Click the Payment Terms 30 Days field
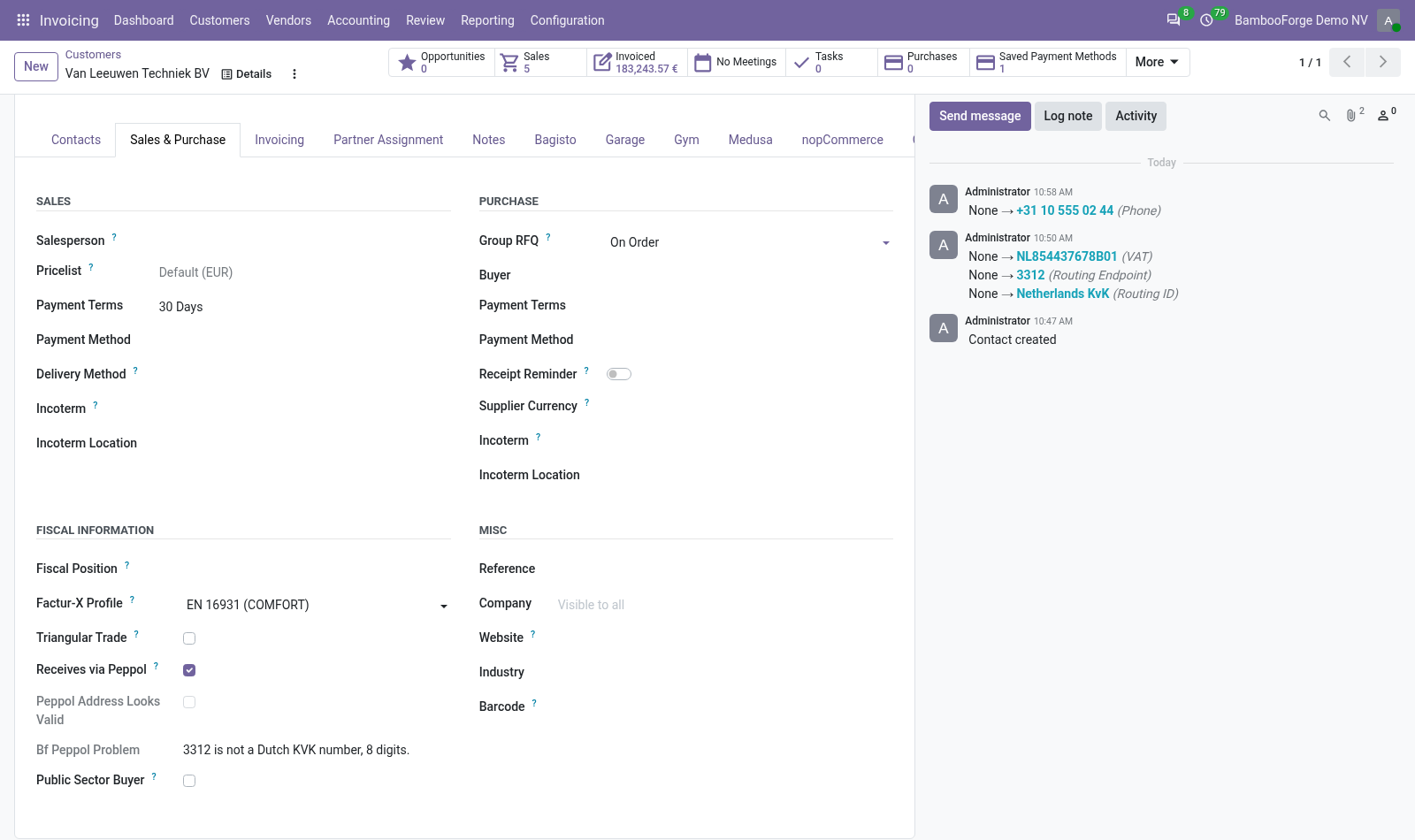The height and width of the screenshot is (840, 1415). [x=303, y=307]
